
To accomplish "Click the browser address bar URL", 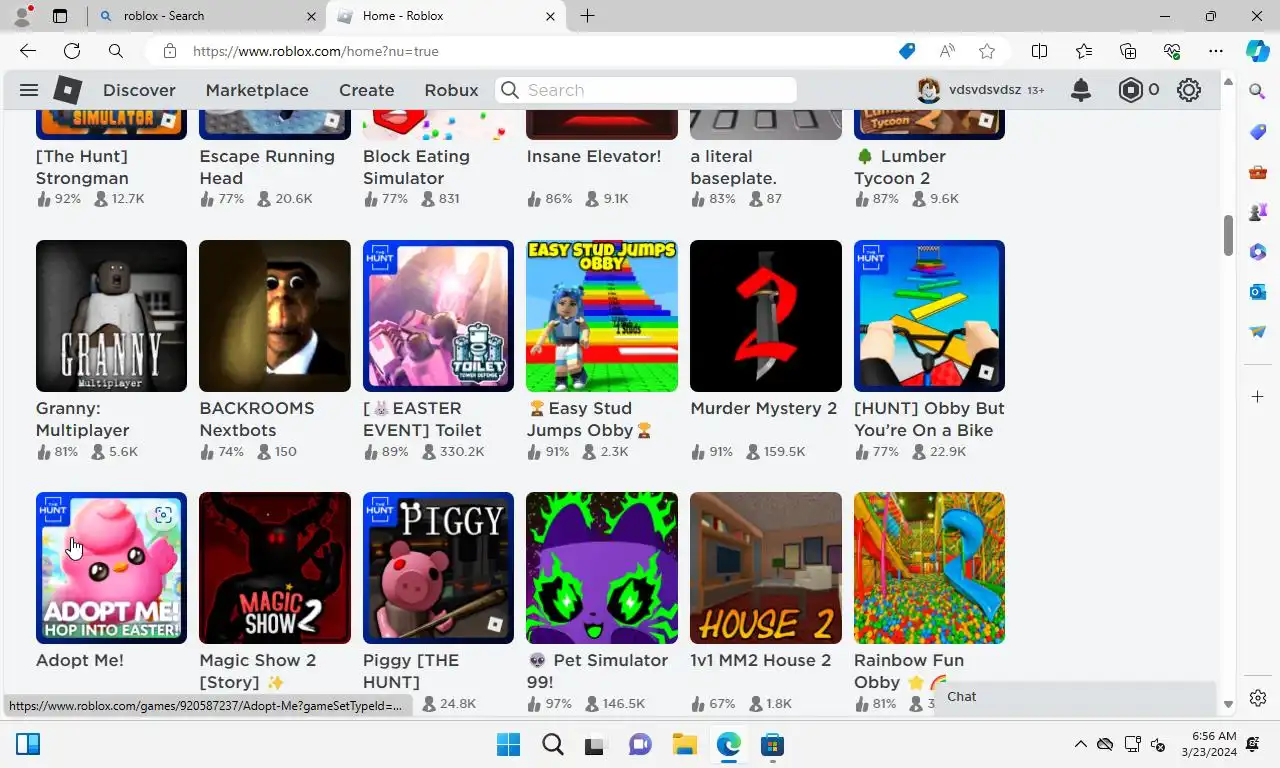I will click(316, 51).
